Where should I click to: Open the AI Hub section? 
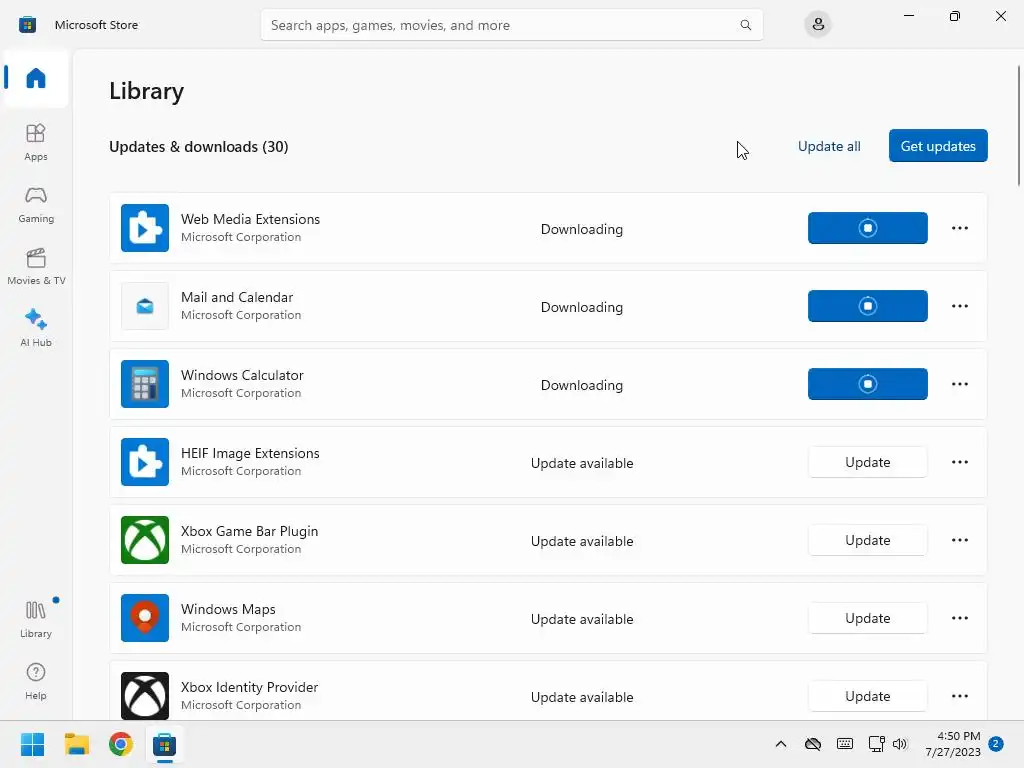36,328
